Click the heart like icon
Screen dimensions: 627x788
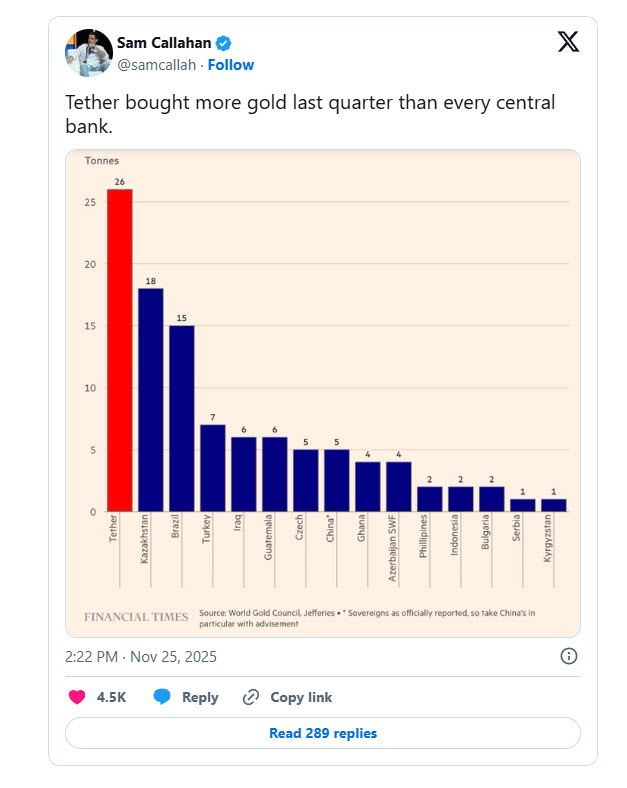click(77, 697)
